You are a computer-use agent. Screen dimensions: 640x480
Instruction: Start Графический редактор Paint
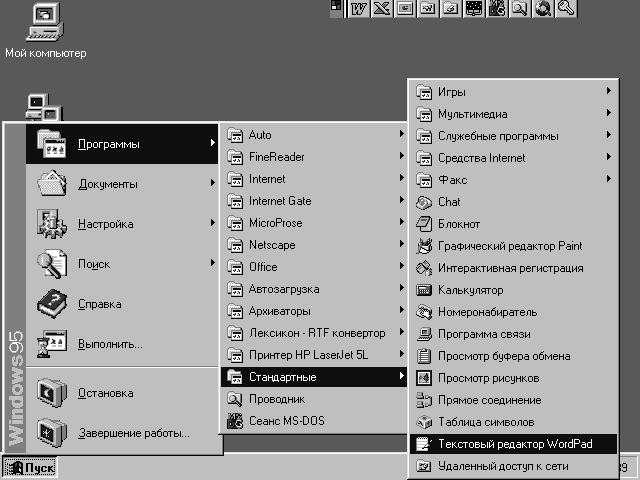tap(513, 246)
